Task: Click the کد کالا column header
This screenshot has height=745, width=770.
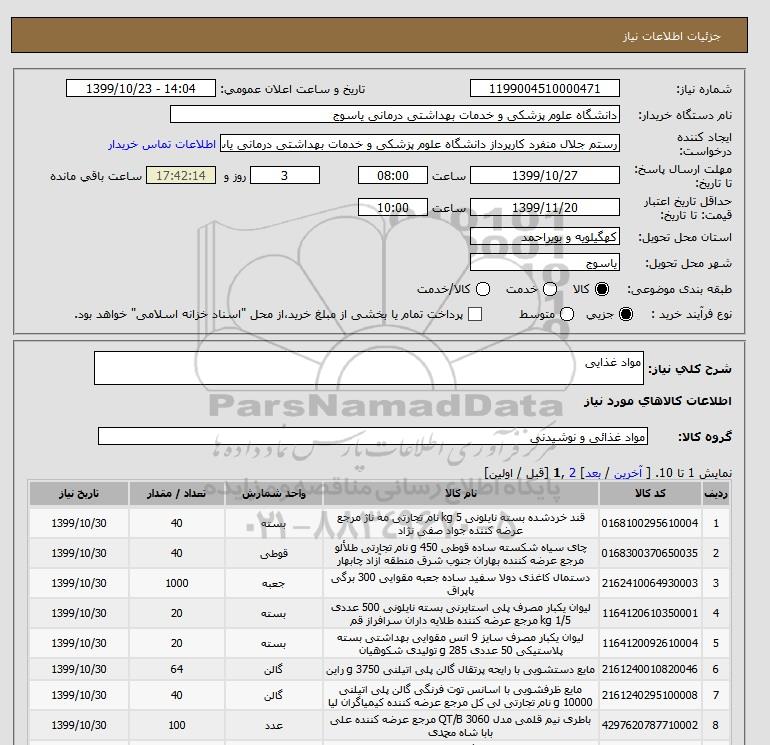Action: click(650, 494)
